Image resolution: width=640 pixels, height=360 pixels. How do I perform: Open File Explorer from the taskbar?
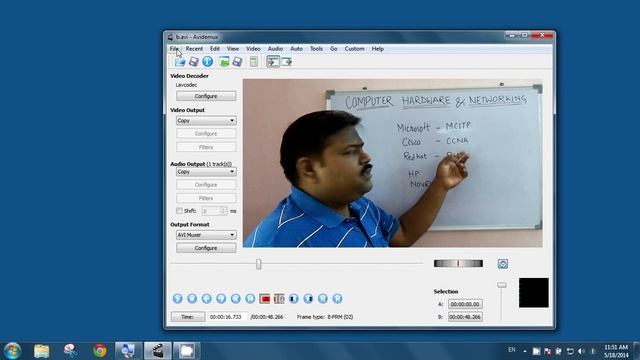click(x=42, y=351)
